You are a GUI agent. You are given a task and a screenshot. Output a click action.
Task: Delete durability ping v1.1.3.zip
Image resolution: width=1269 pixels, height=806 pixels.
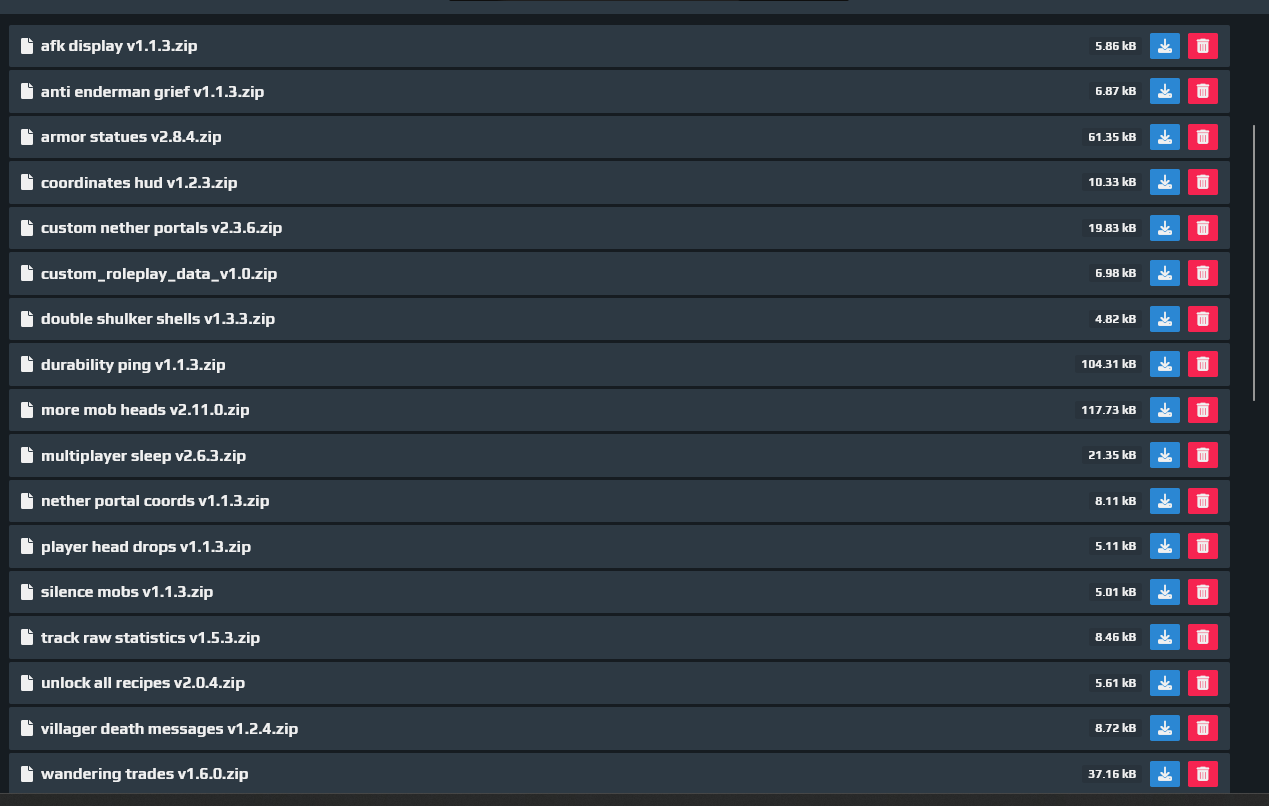[x=1202, y=364]
